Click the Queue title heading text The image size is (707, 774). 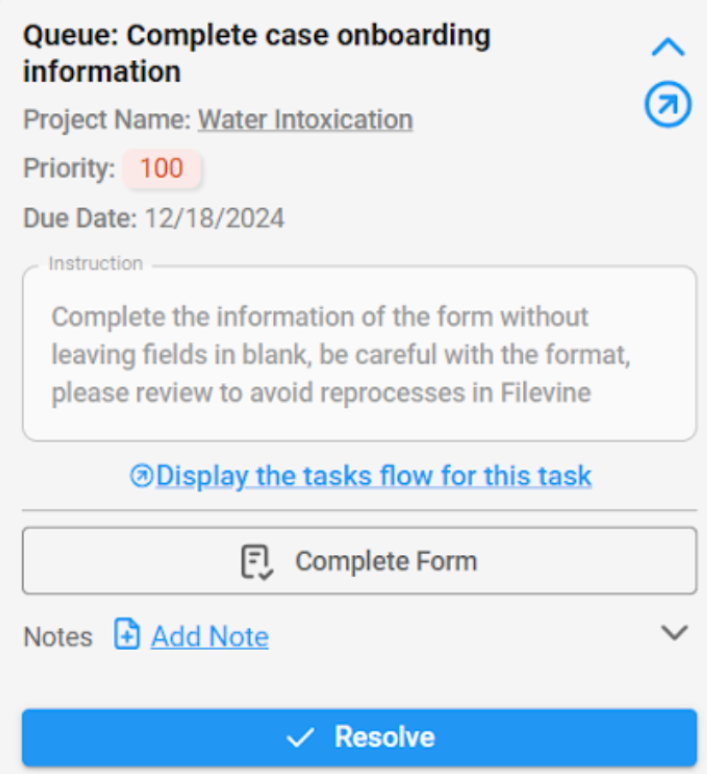click(257, 54)
